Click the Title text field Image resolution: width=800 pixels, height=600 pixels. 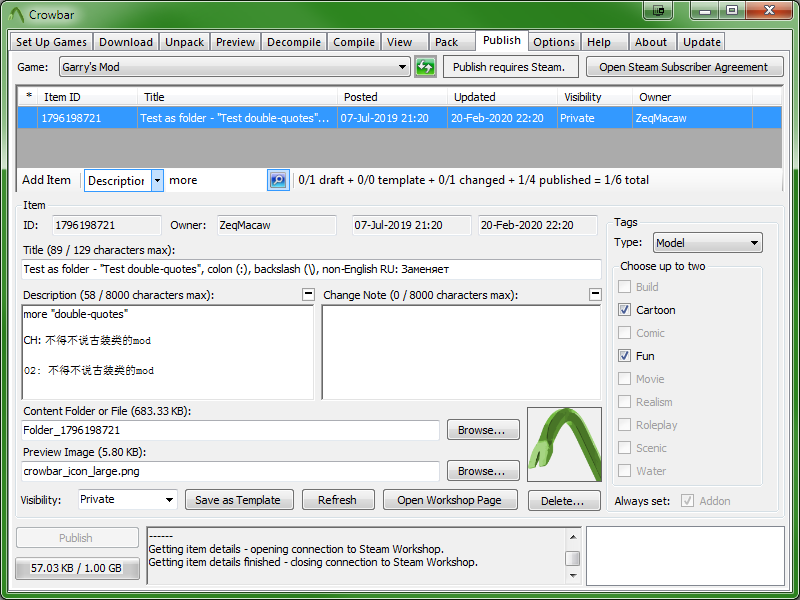(x=311, y=269)
